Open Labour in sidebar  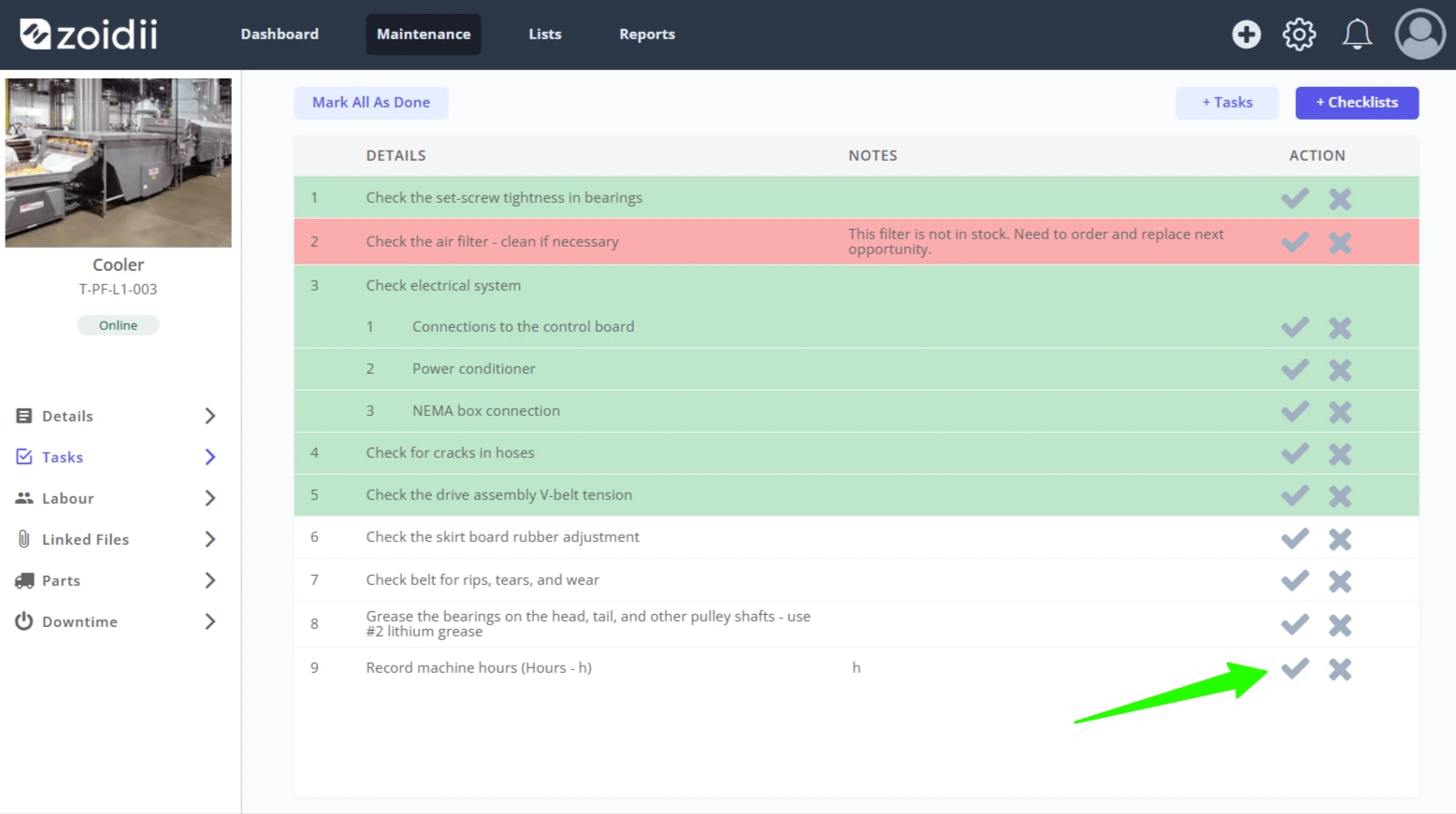tap(67, 498)
